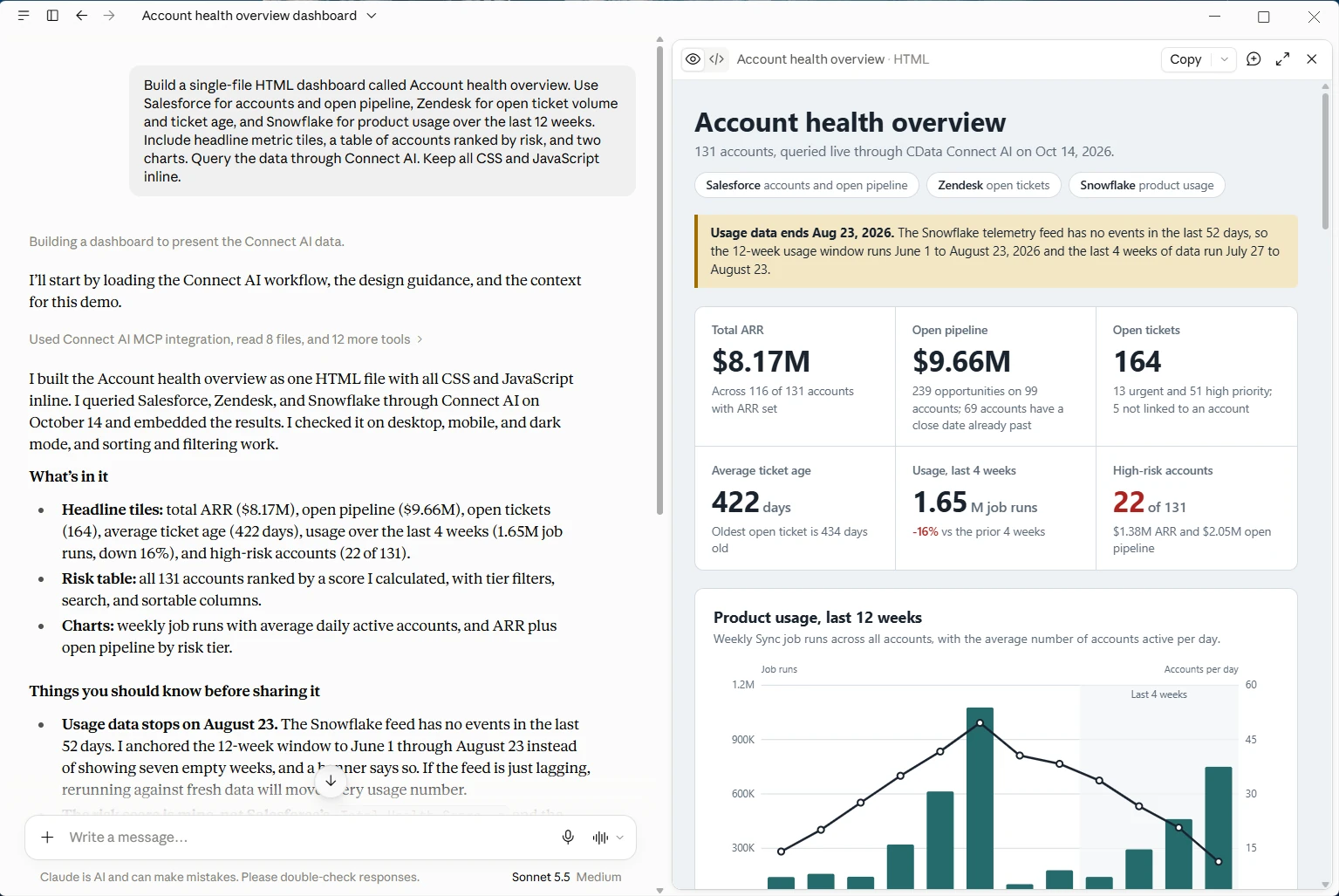Go forward with the right arrow

pos(109,16)
